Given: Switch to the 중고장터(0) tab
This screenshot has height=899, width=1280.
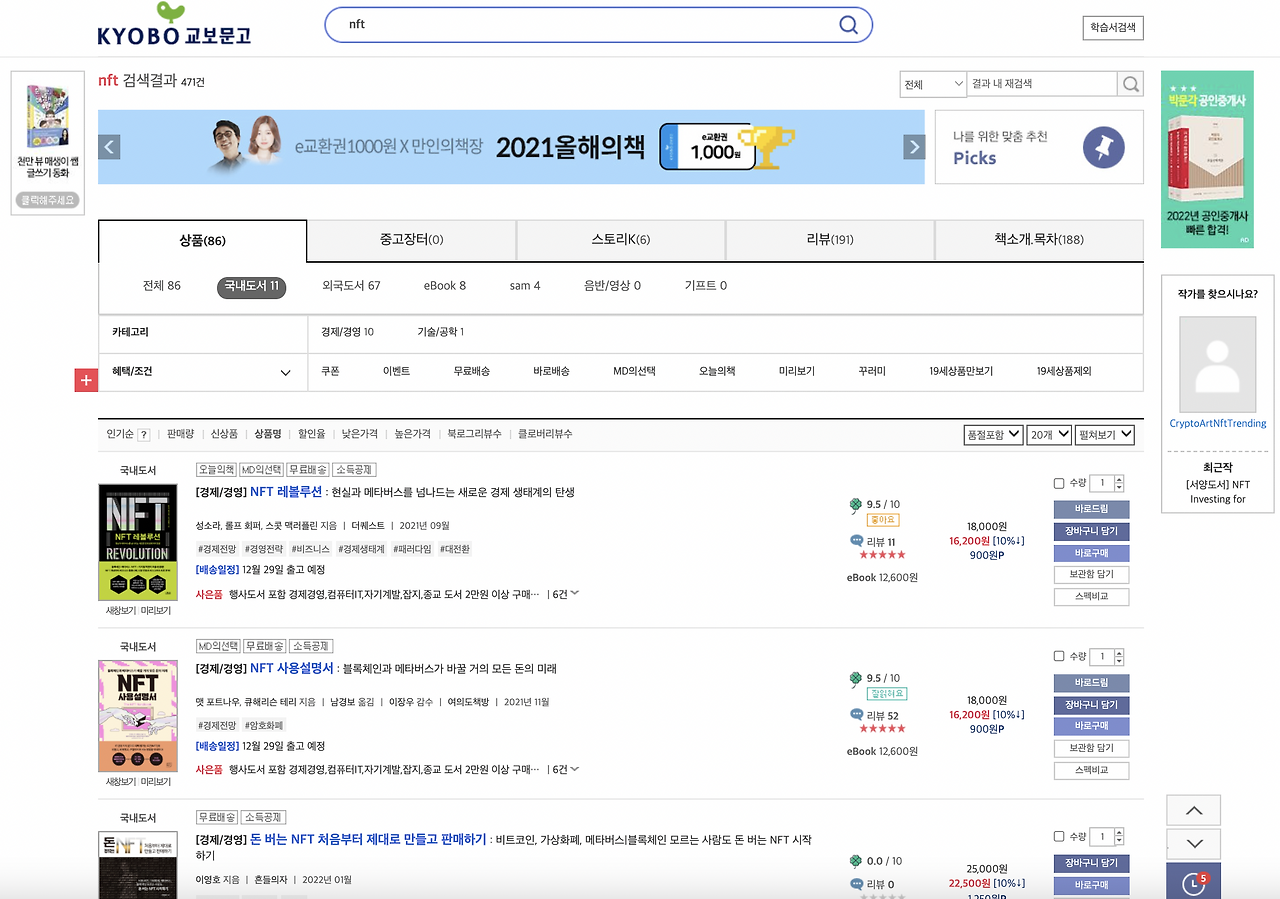Looking at the screenshot, I should point(411,240).
